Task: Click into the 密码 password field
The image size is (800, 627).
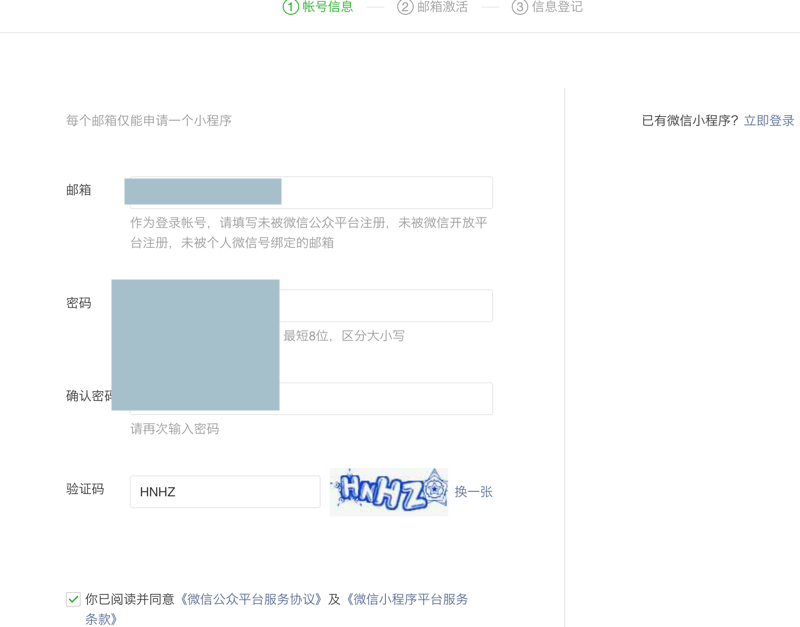Action: point(385,305)
